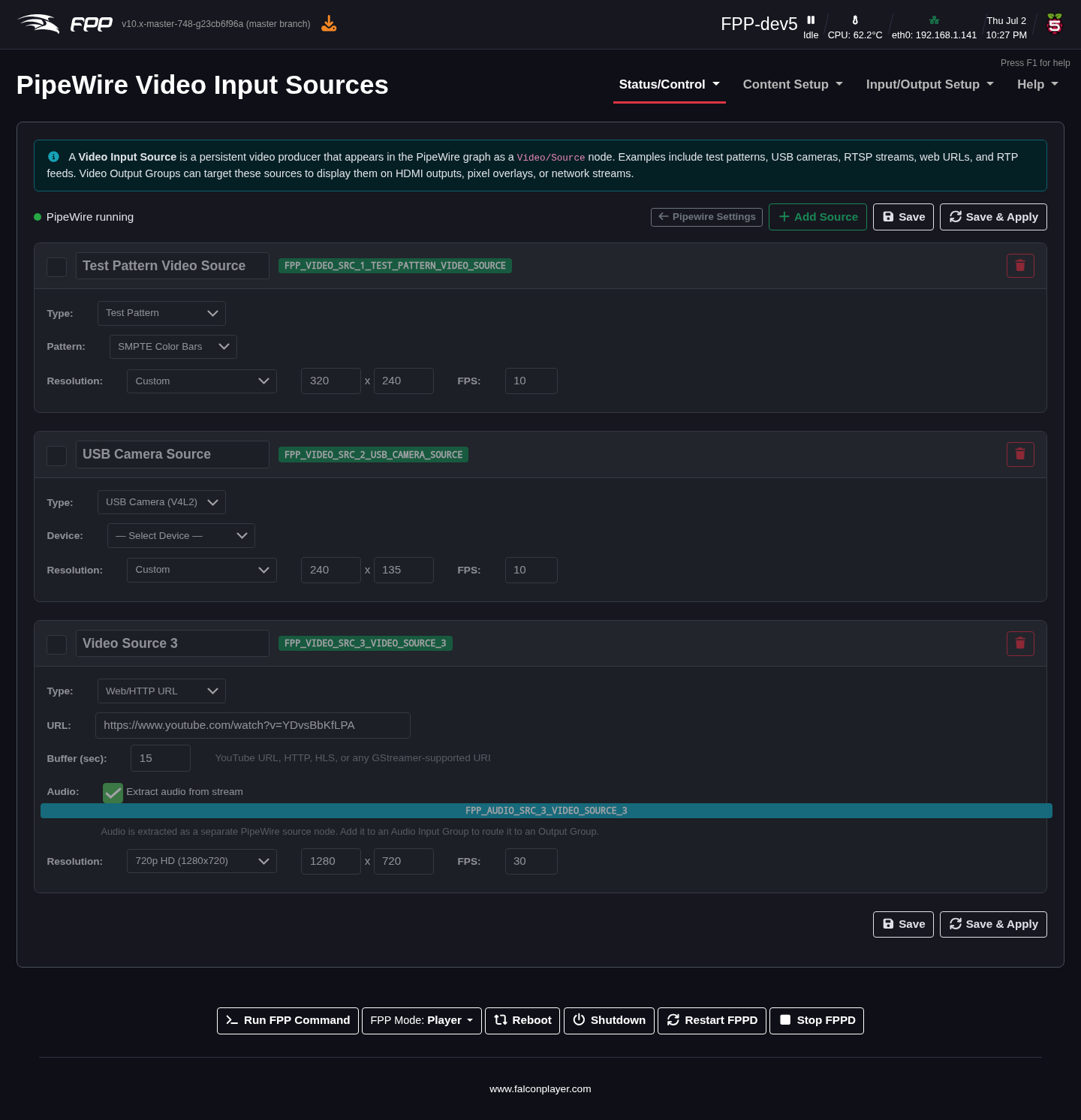1081x1120 pixels.
Task: Click the bottom Save button
Action: [x=903, y=924]
